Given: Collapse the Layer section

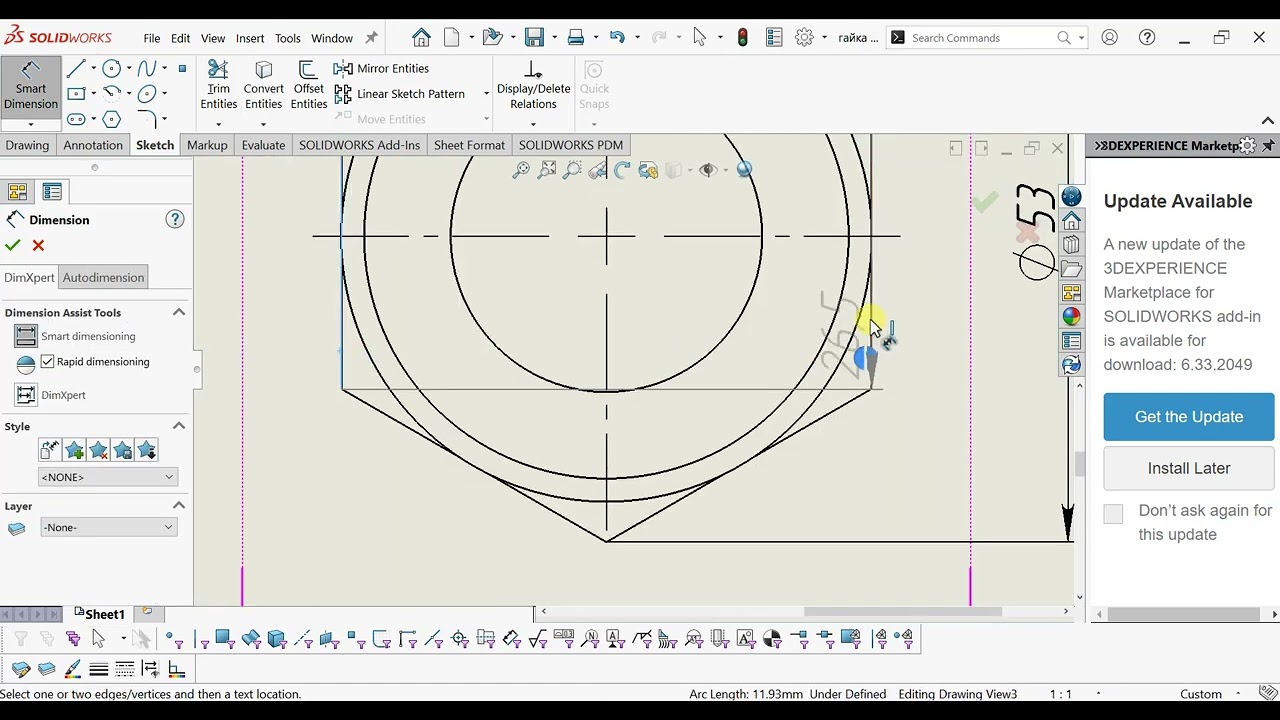Looking at the screenshot, I should 179,506.
